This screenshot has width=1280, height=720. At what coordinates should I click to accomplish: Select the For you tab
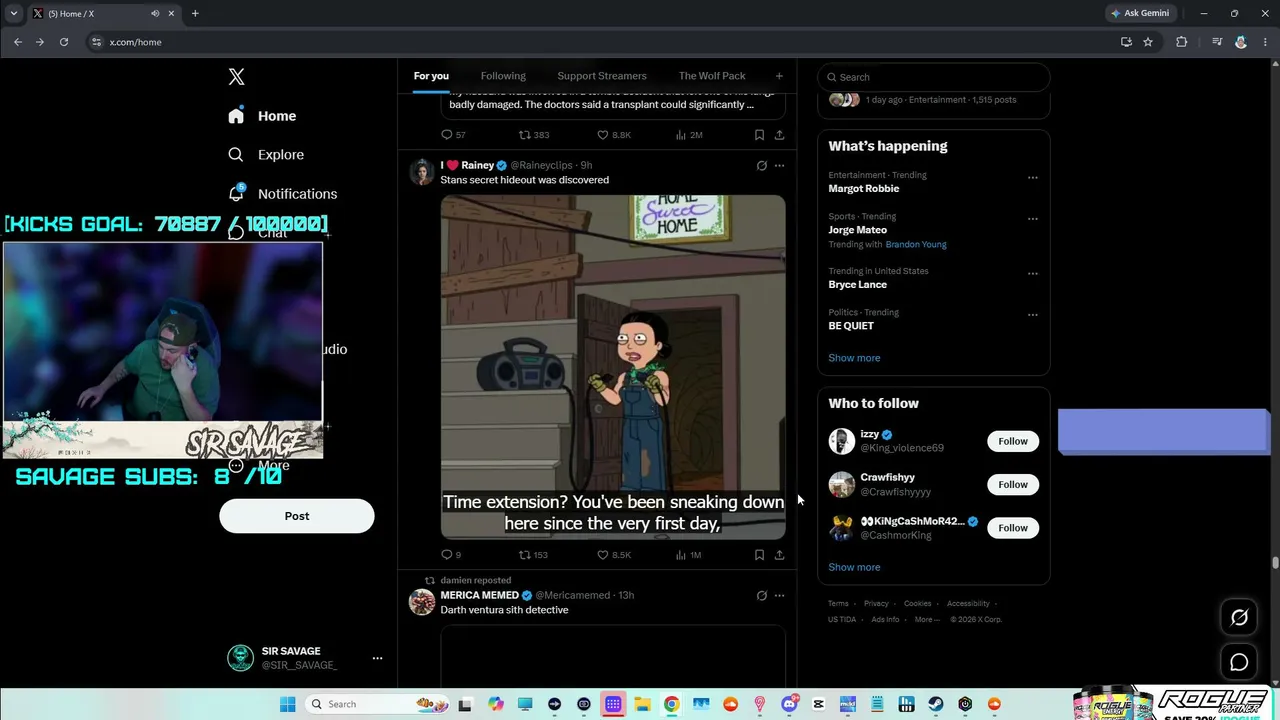(431, 76)
